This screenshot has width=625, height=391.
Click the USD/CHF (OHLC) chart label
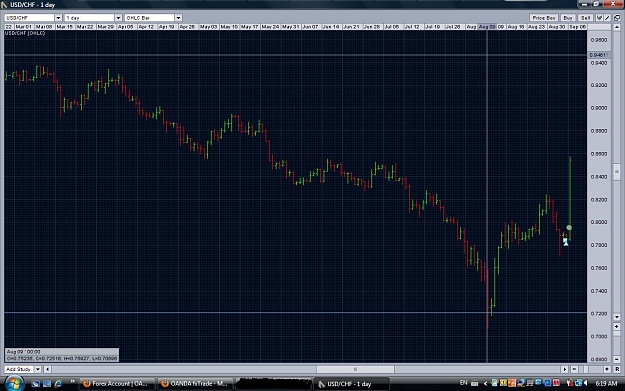click(x=25, y=33)
